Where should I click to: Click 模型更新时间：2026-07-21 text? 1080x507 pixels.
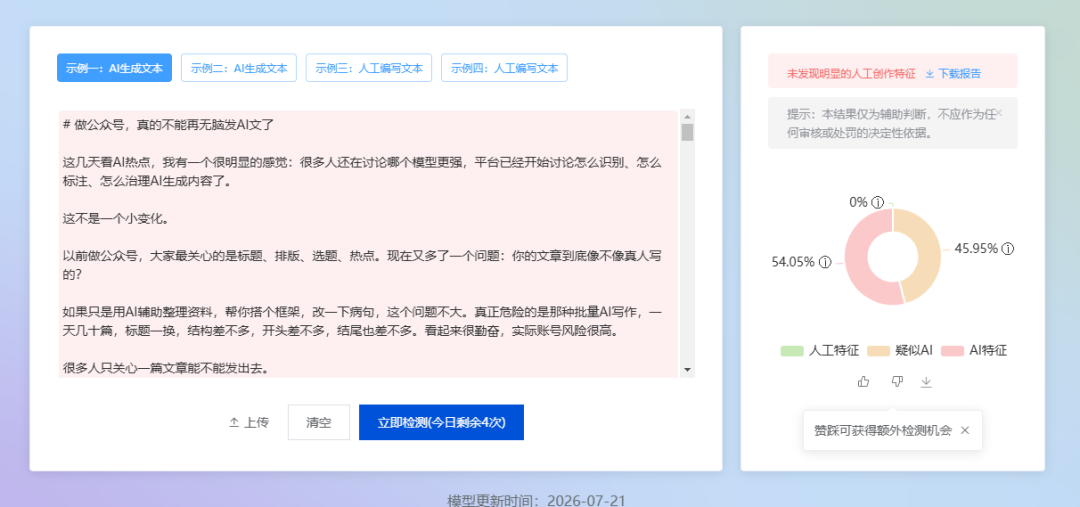pyautogui.click(x=537, y=500)
